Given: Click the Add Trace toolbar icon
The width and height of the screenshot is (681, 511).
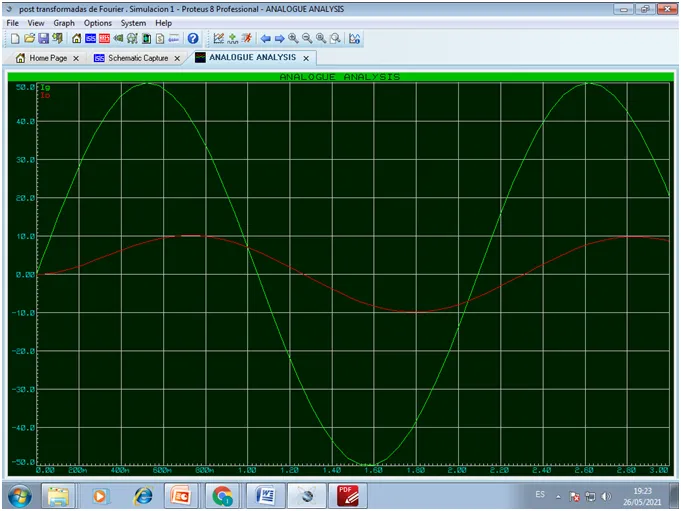Looking at the screenshot, I should point(233,39).
